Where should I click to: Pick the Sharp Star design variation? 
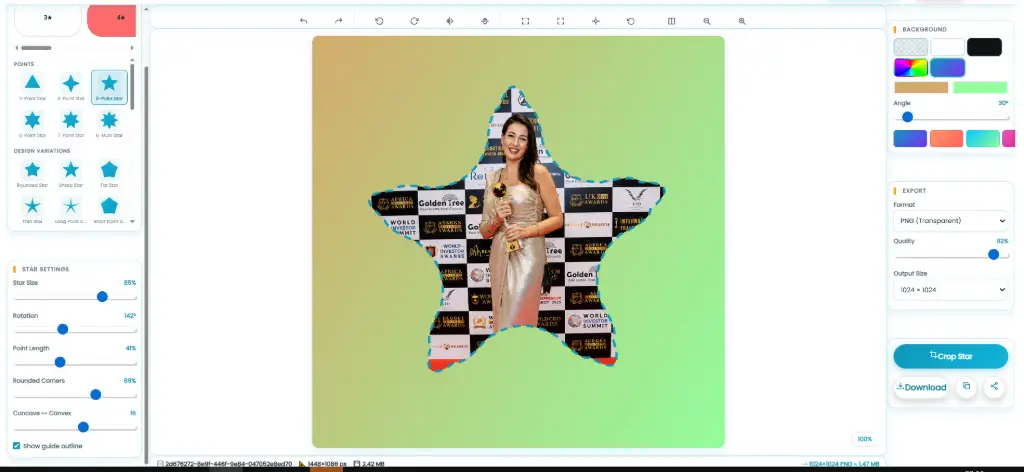71,174
